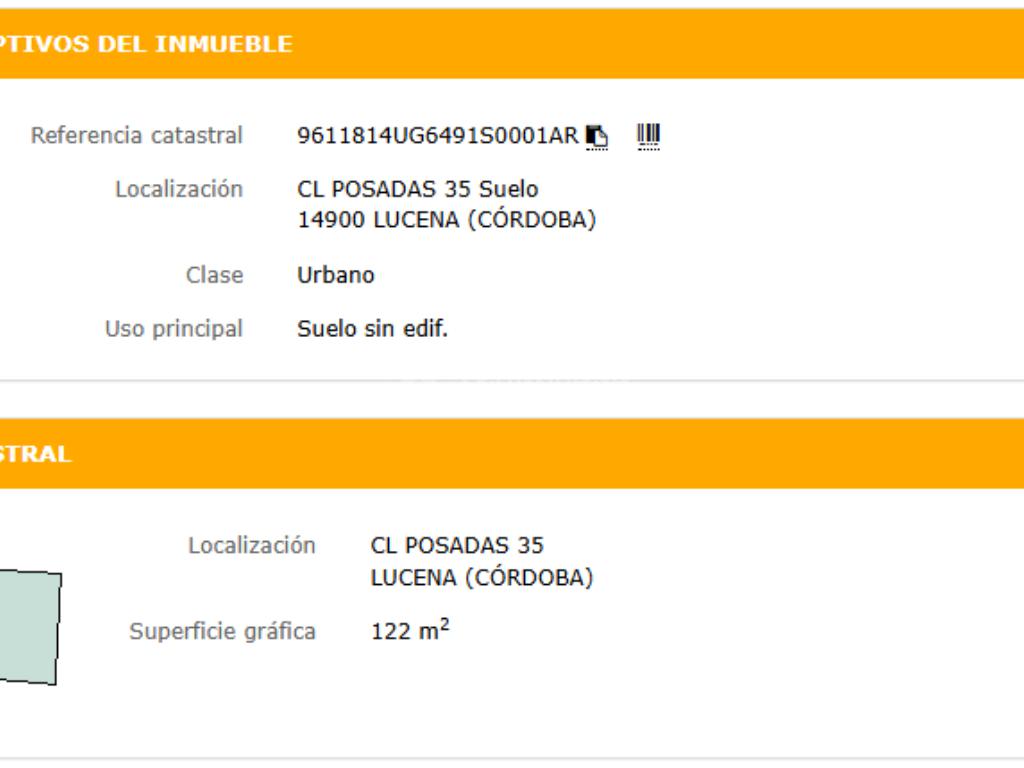
Task: Click the copy cadastral reference icon
Action: coord(597,135)
